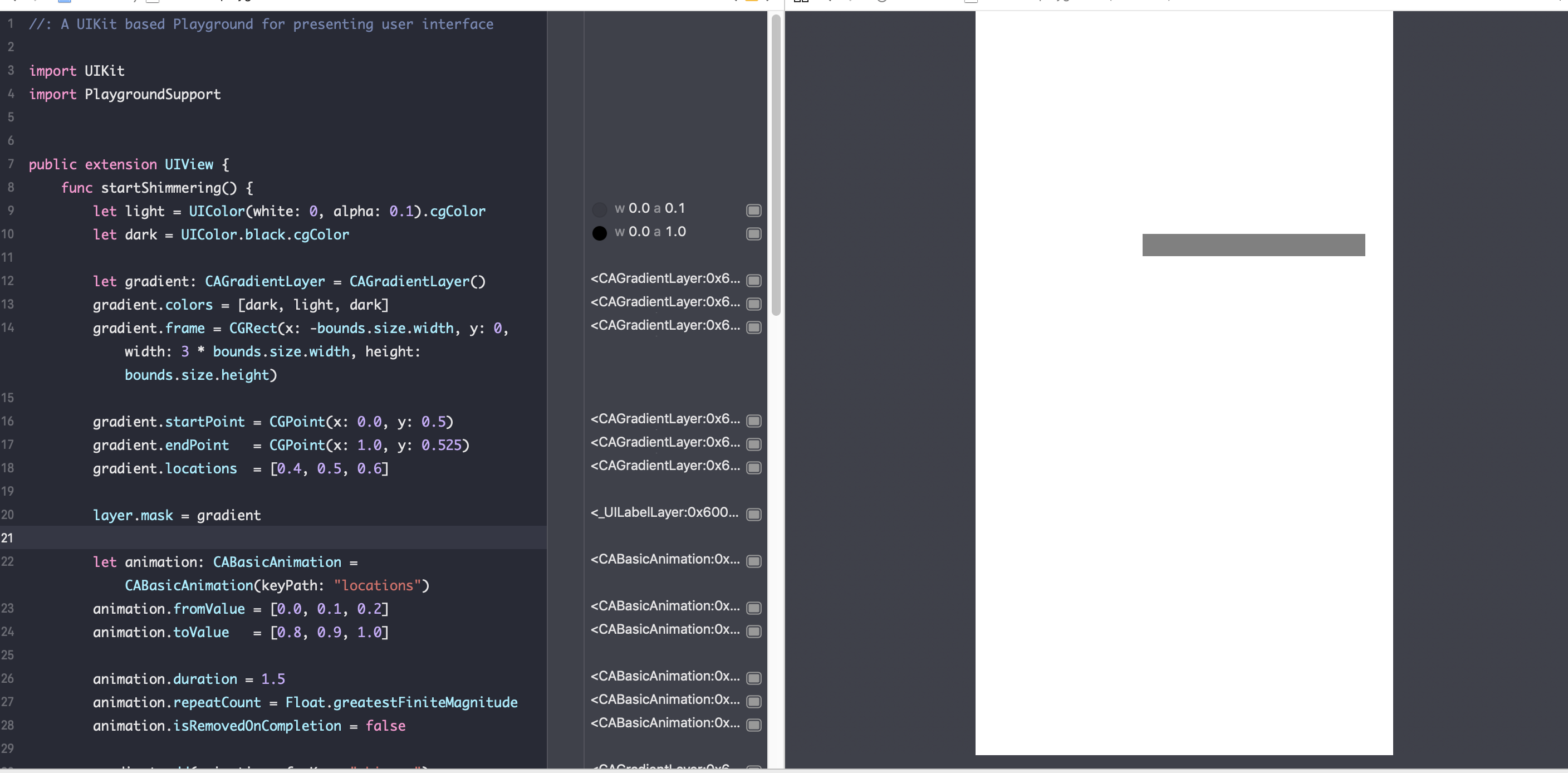The image size is (1568, 773).
Task: Click the gray shimmering bar in the live view
Action: [1253, 244]
